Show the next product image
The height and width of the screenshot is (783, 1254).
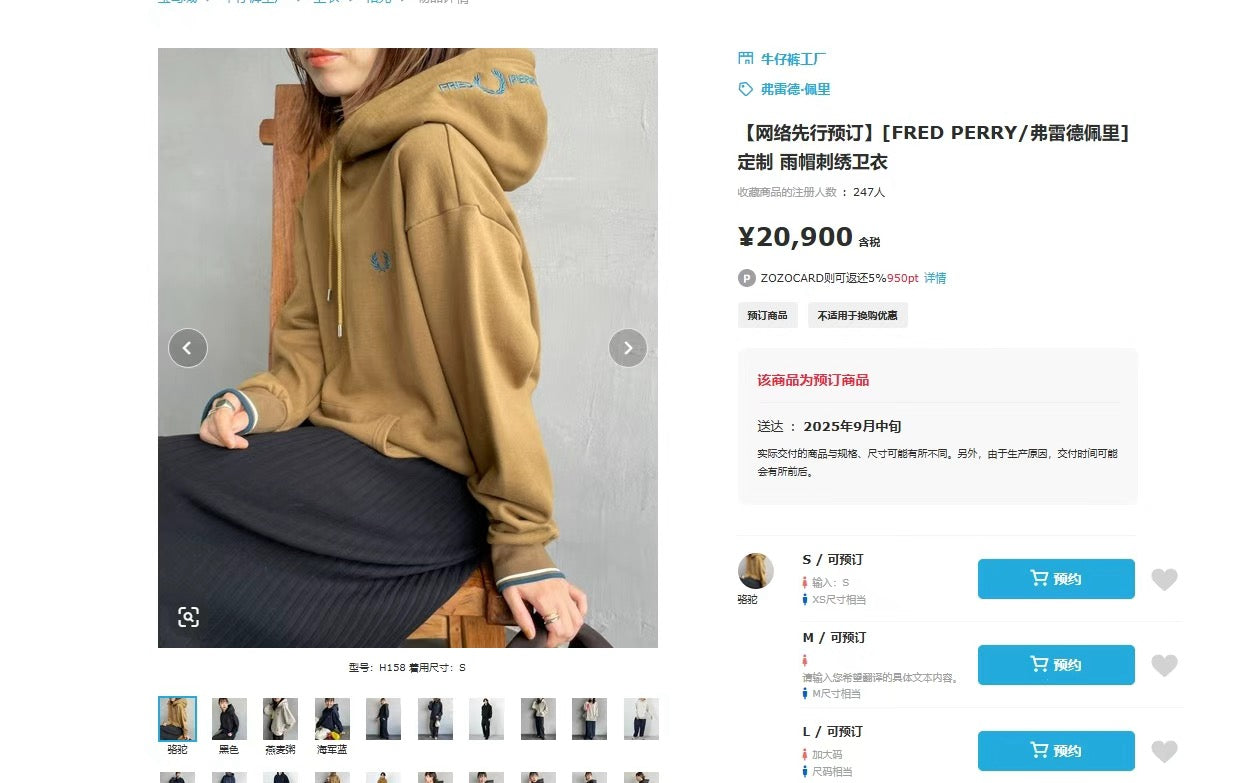click(x=628, y=348)
